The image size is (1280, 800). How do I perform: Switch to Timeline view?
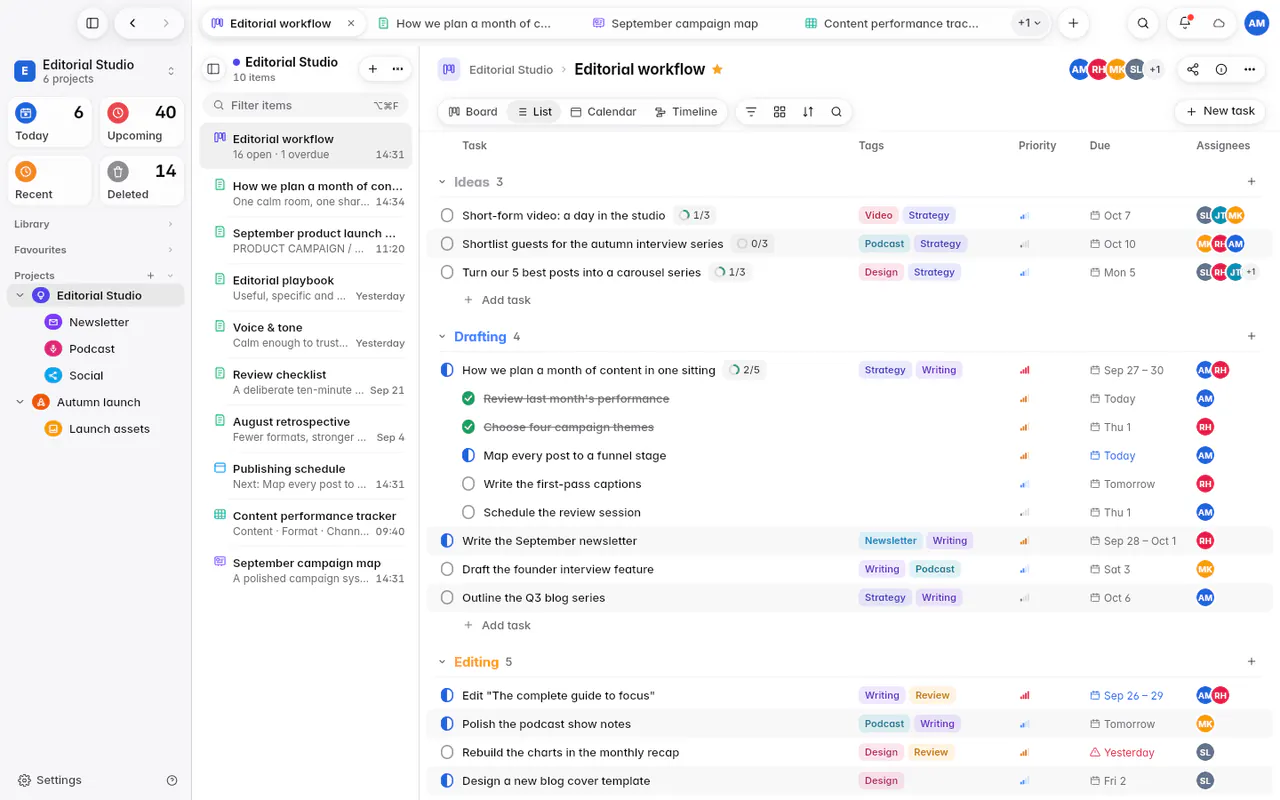point(686,112)
